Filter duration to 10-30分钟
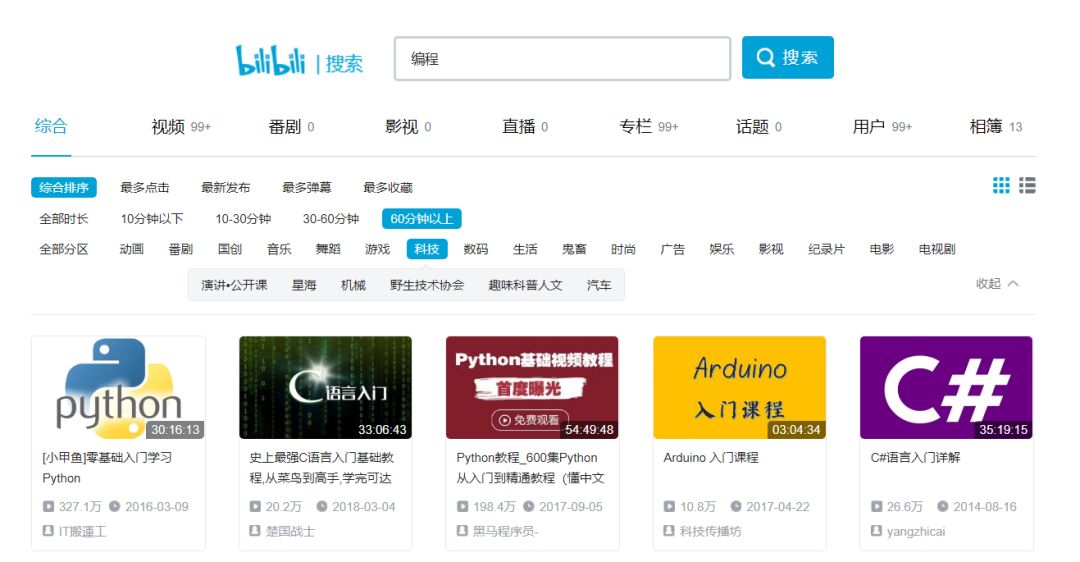Viewport: 1080px width, 562px height. pyautogui.click(x=243, y=218)
